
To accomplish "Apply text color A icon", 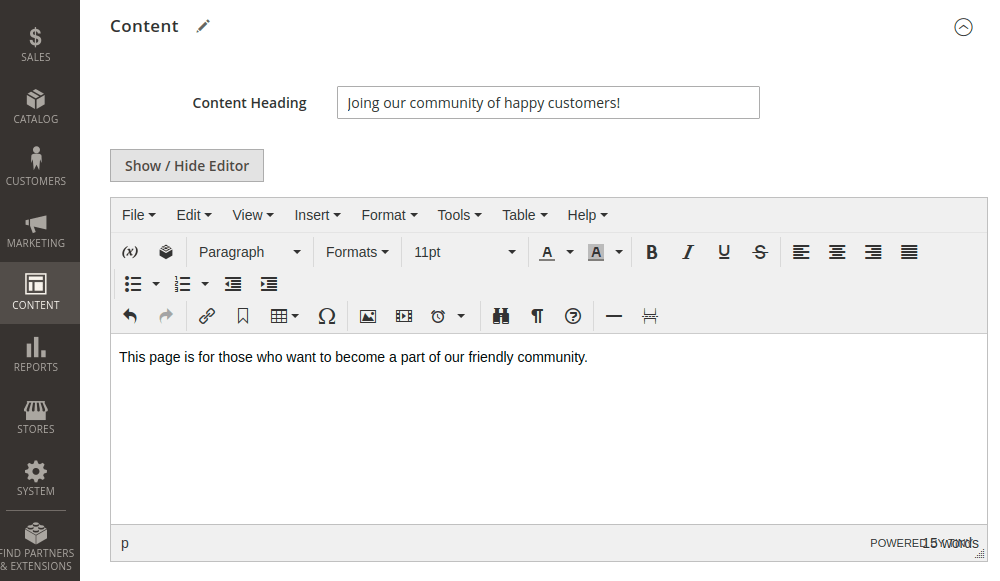I will pyautogui.click(x=547, y=252).
